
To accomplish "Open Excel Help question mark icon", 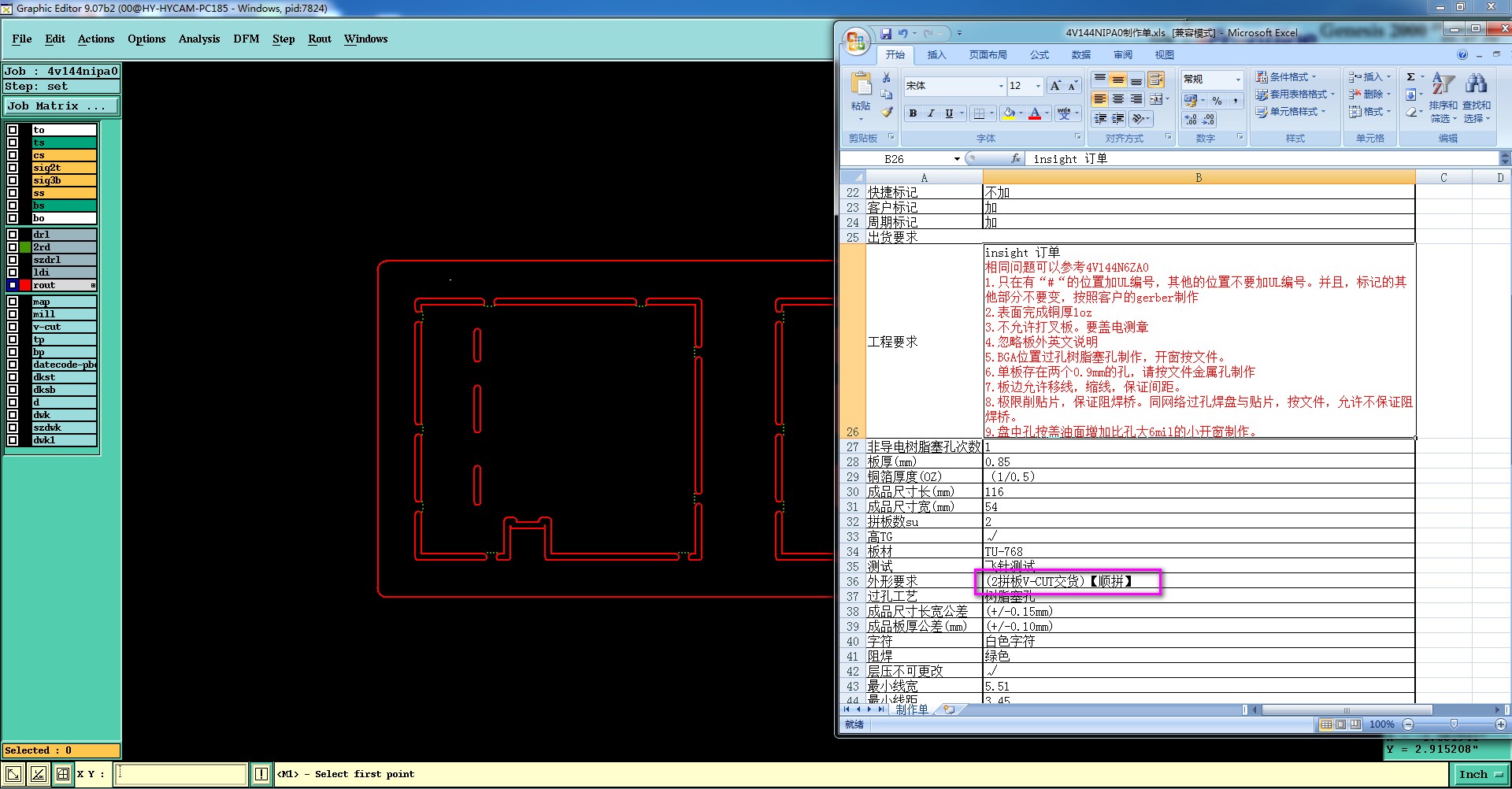I will 1462,54.
